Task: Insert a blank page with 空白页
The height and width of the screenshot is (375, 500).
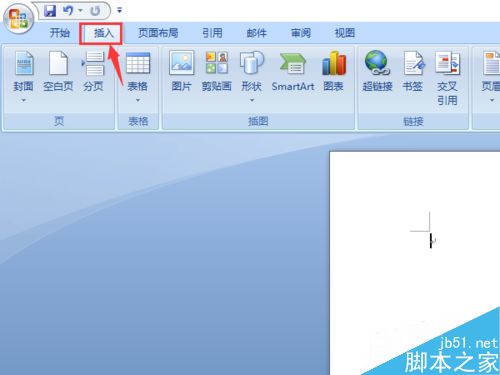Action: [x=58, y=72]
